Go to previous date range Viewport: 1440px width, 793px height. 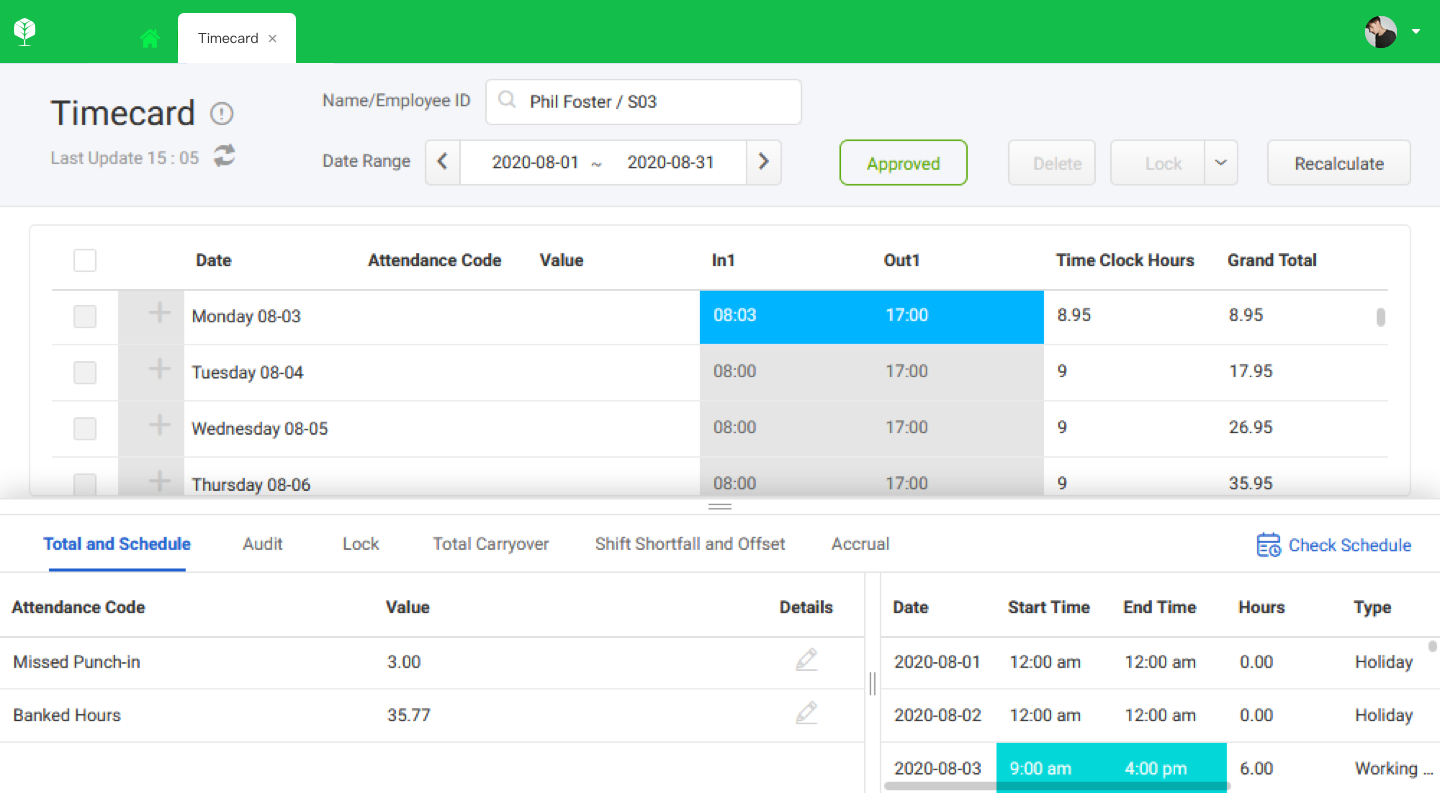tap(443, 162)
